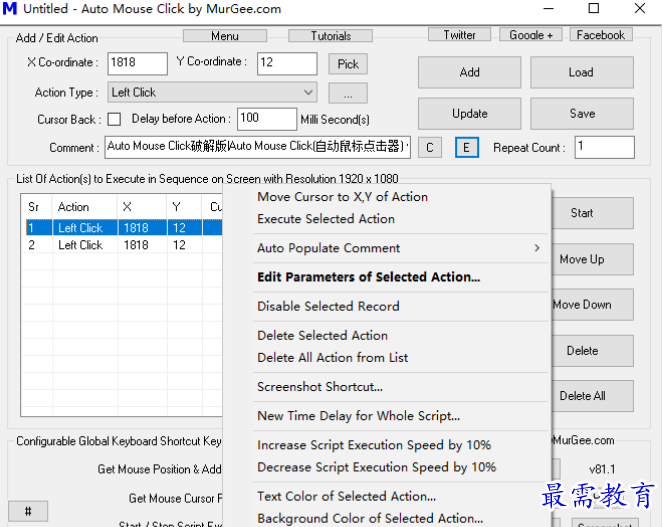Click the Repeat Count field
The width and height of the screenshot is (663, 527).
(604, 147)
